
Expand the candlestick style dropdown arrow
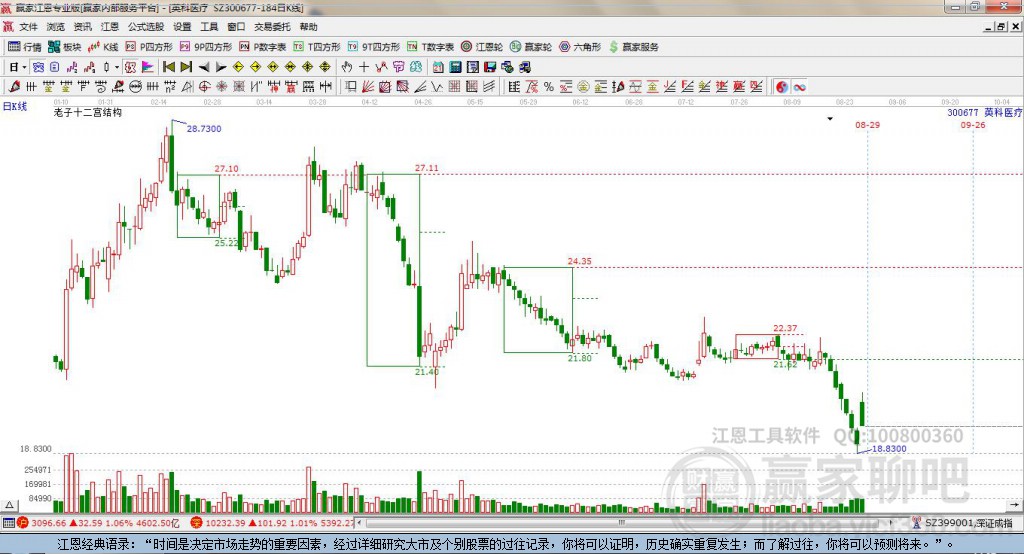tap(117, 67)
